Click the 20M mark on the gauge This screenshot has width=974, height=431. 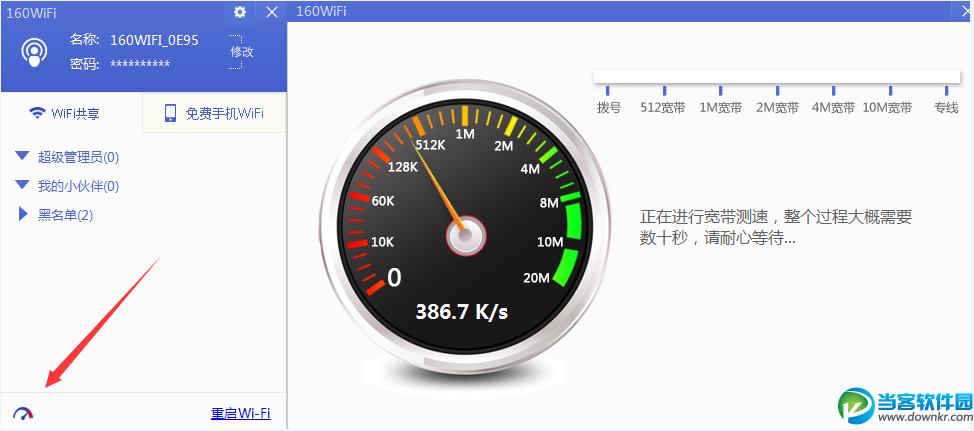pos(537,278)
